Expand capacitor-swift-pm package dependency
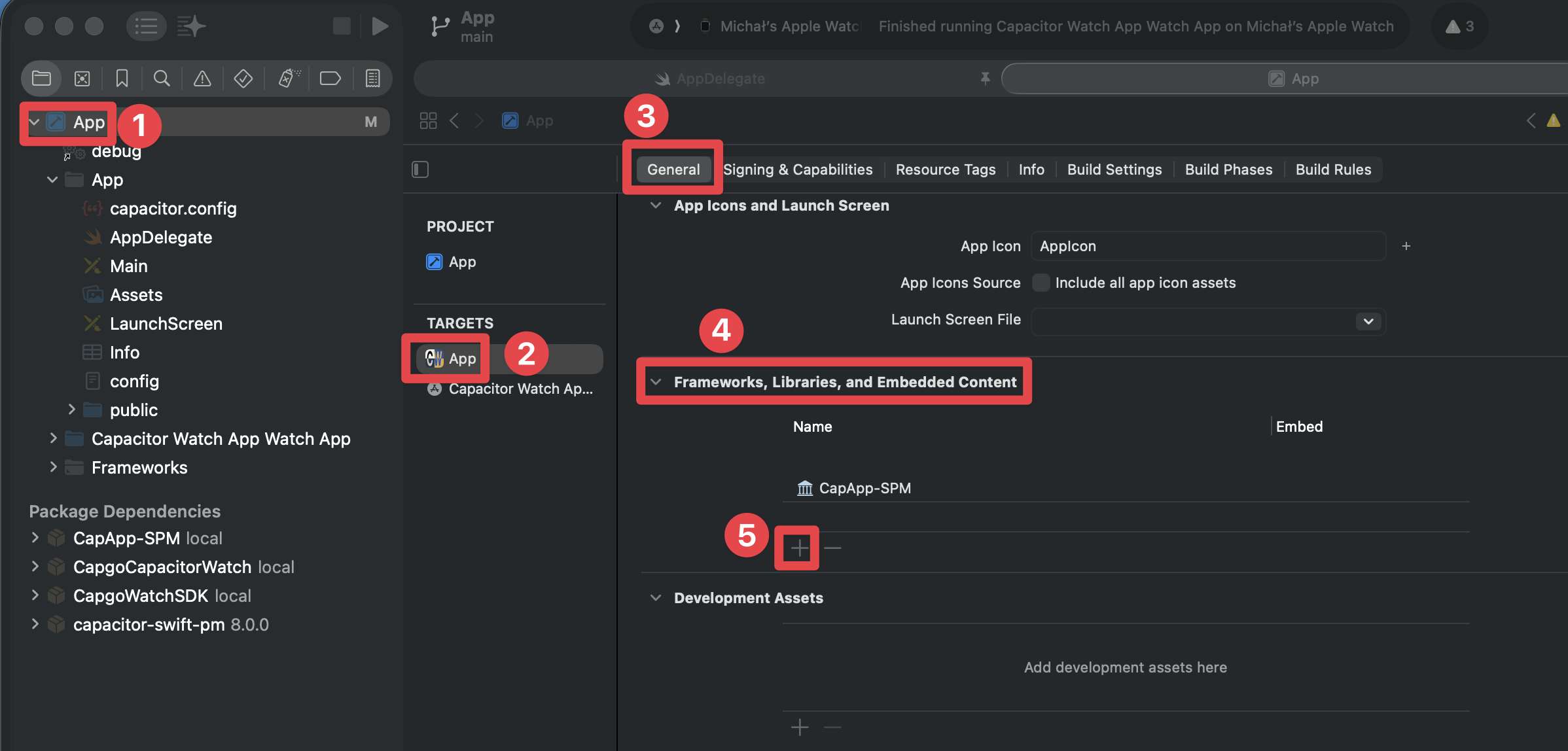This screenshot has width=1568, height=751. coord(35,624)
